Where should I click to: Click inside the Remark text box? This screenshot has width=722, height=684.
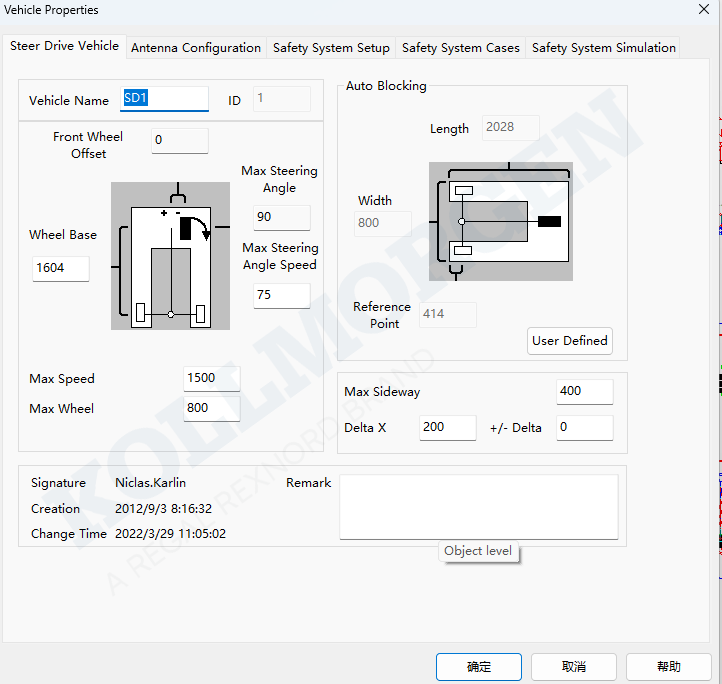point(478,506)
